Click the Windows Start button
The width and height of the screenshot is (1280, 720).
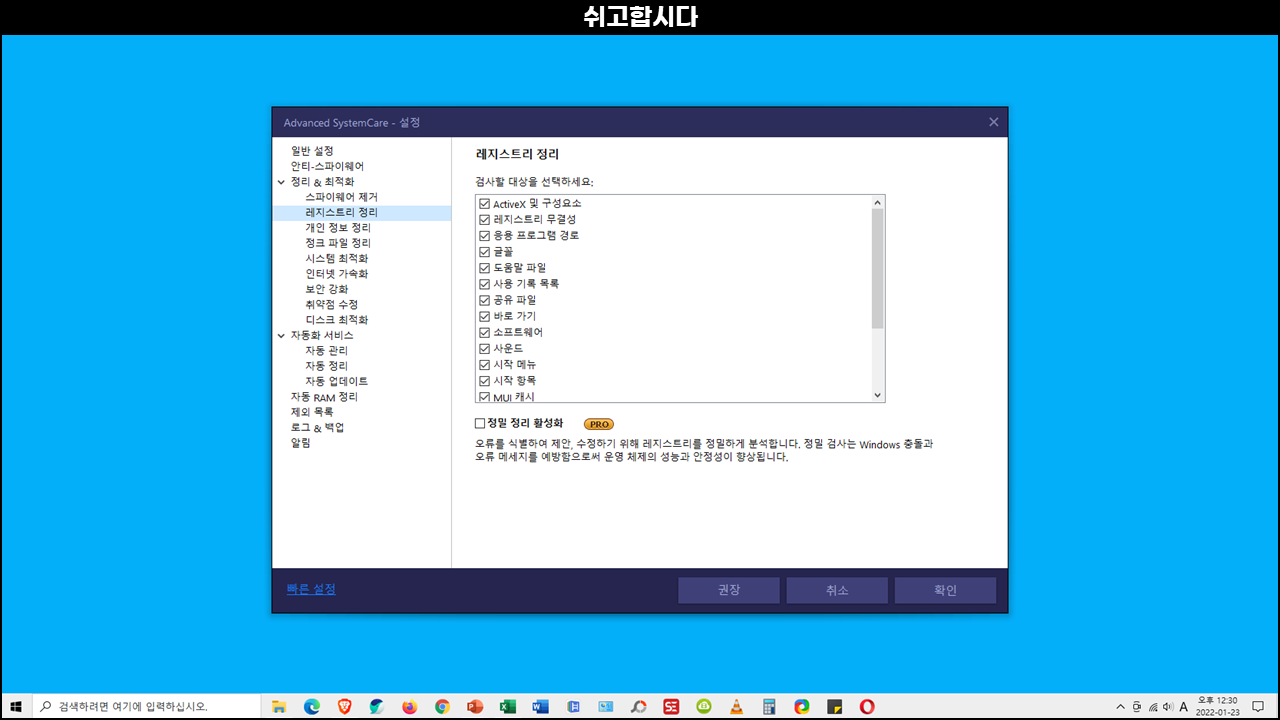coord(16,706)
